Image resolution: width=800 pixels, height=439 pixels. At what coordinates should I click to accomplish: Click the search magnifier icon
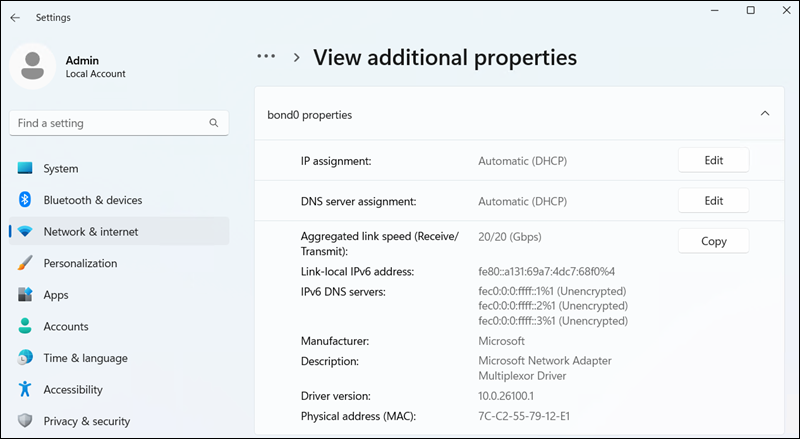tap(214, 123)
